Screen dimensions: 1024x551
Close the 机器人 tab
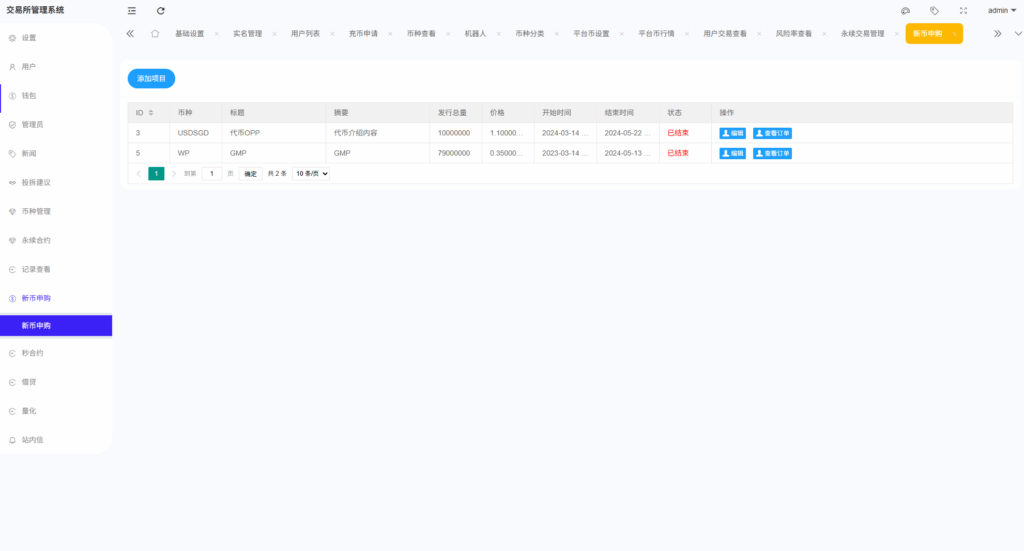click(x=500, y=34)
